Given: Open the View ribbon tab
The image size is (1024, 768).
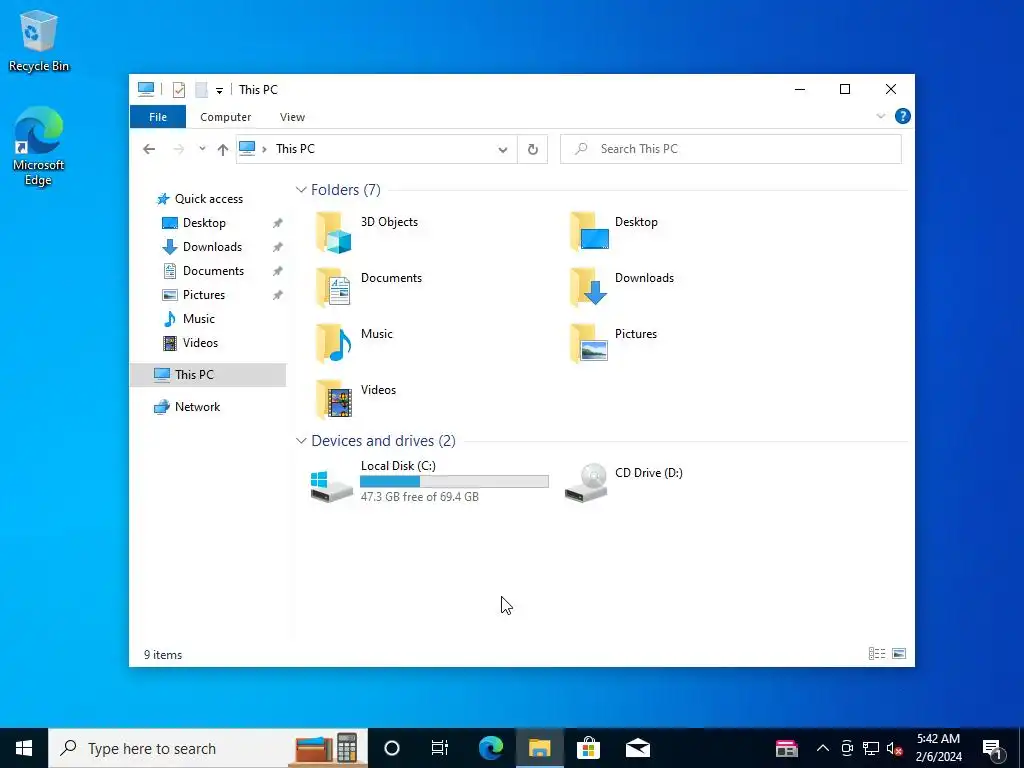Looking at the screenshot, I should [x=292, y=117].
